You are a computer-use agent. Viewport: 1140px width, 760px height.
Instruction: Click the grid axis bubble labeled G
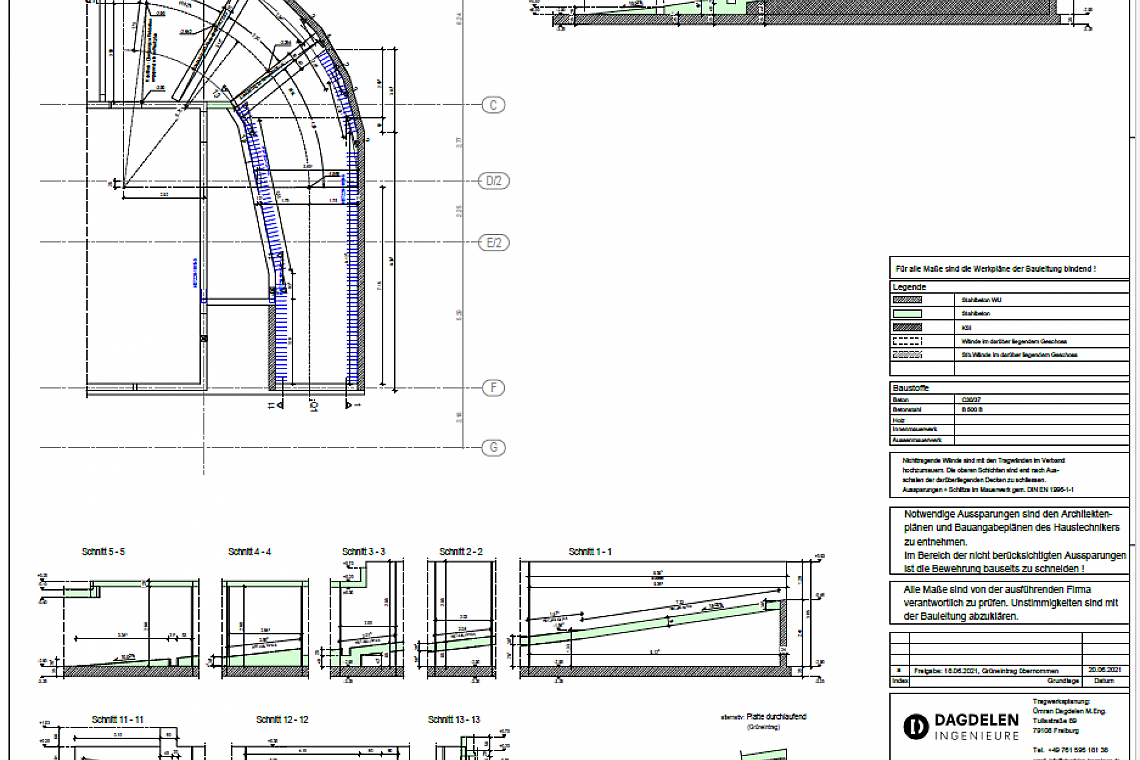pyautogui.click(x=493, y=447)
